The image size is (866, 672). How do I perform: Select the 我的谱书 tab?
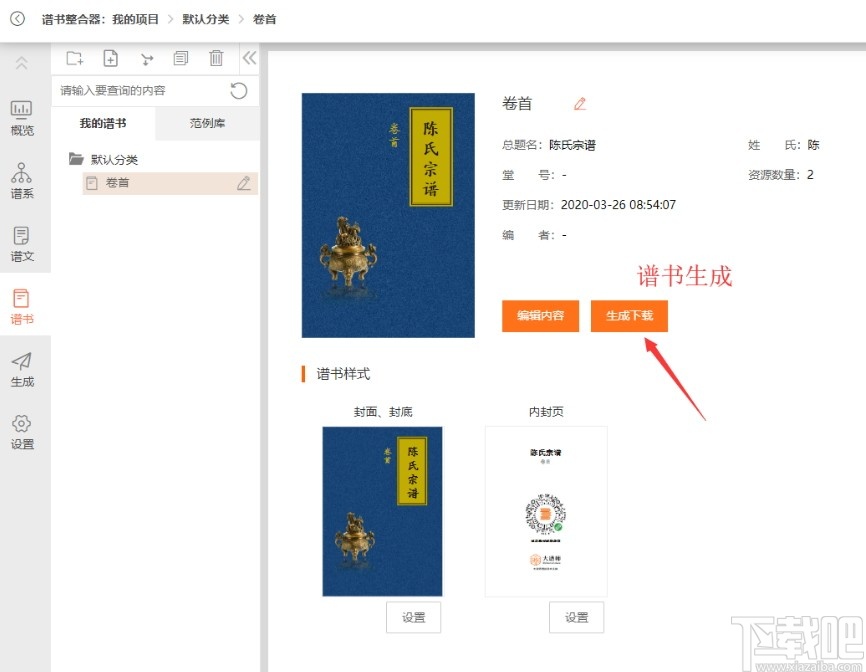click(x=103, y=124)
